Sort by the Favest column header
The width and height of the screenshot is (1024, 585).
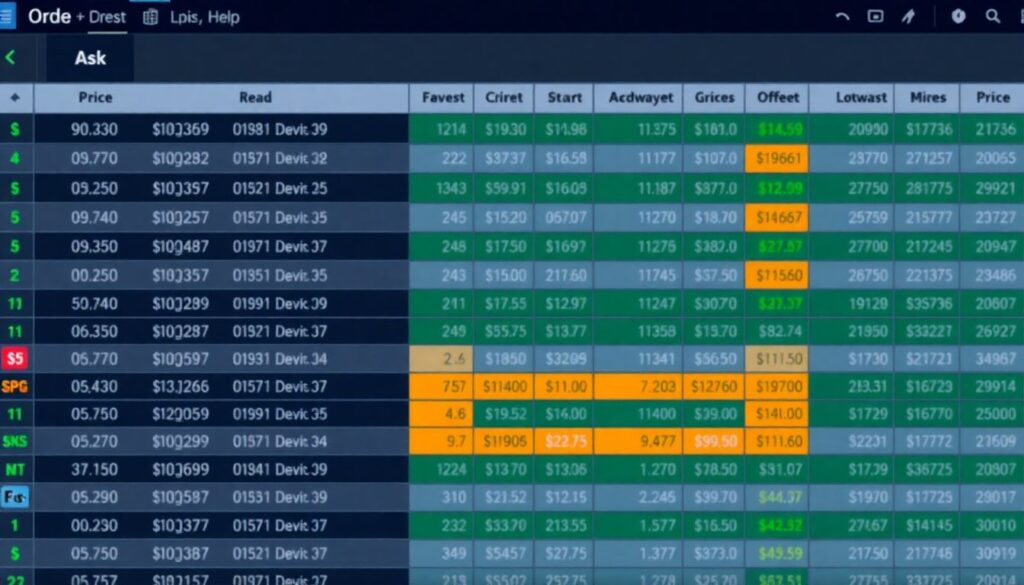point(443,98)
